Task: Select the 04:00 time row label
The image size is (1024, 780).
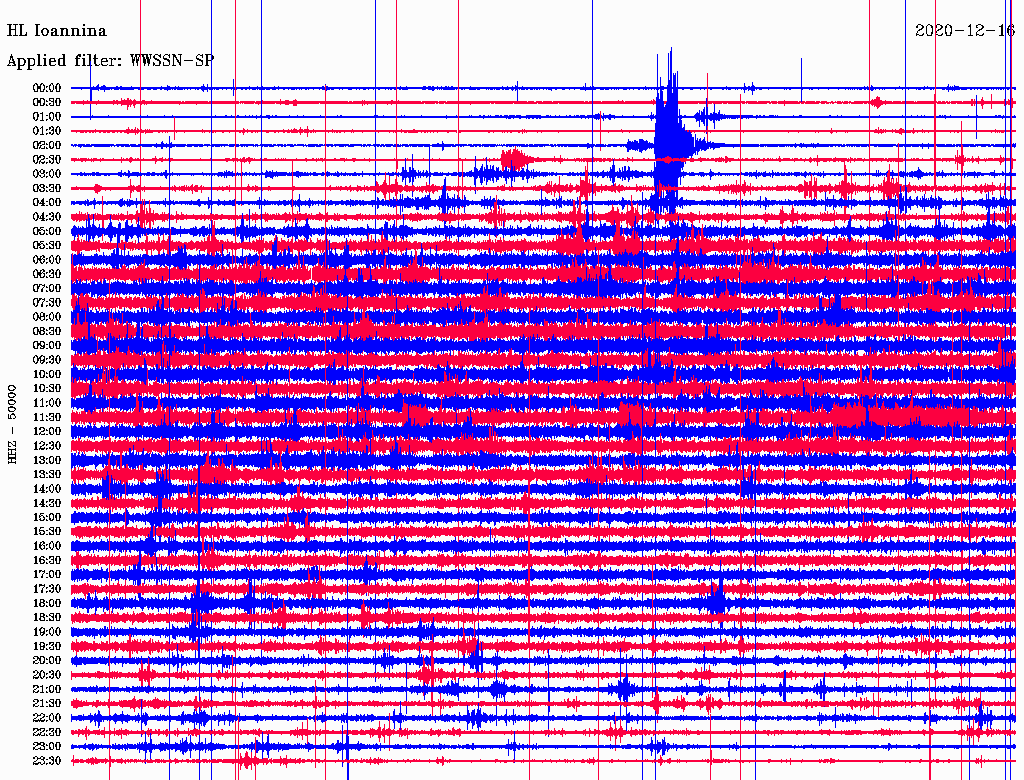Action: (x=47, y=203)
